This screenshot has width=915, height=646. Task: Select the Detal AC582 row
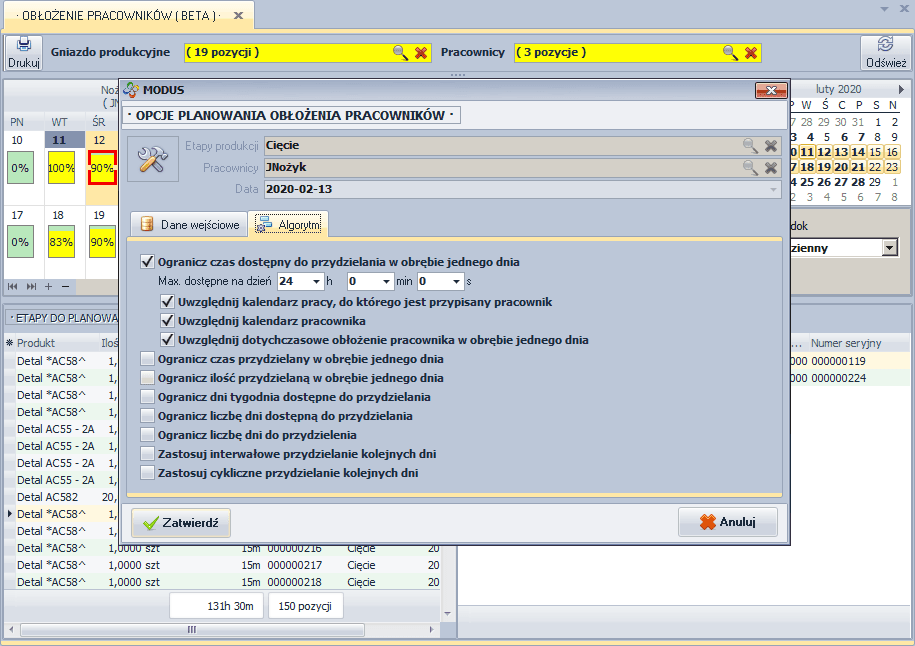[61, 497]
